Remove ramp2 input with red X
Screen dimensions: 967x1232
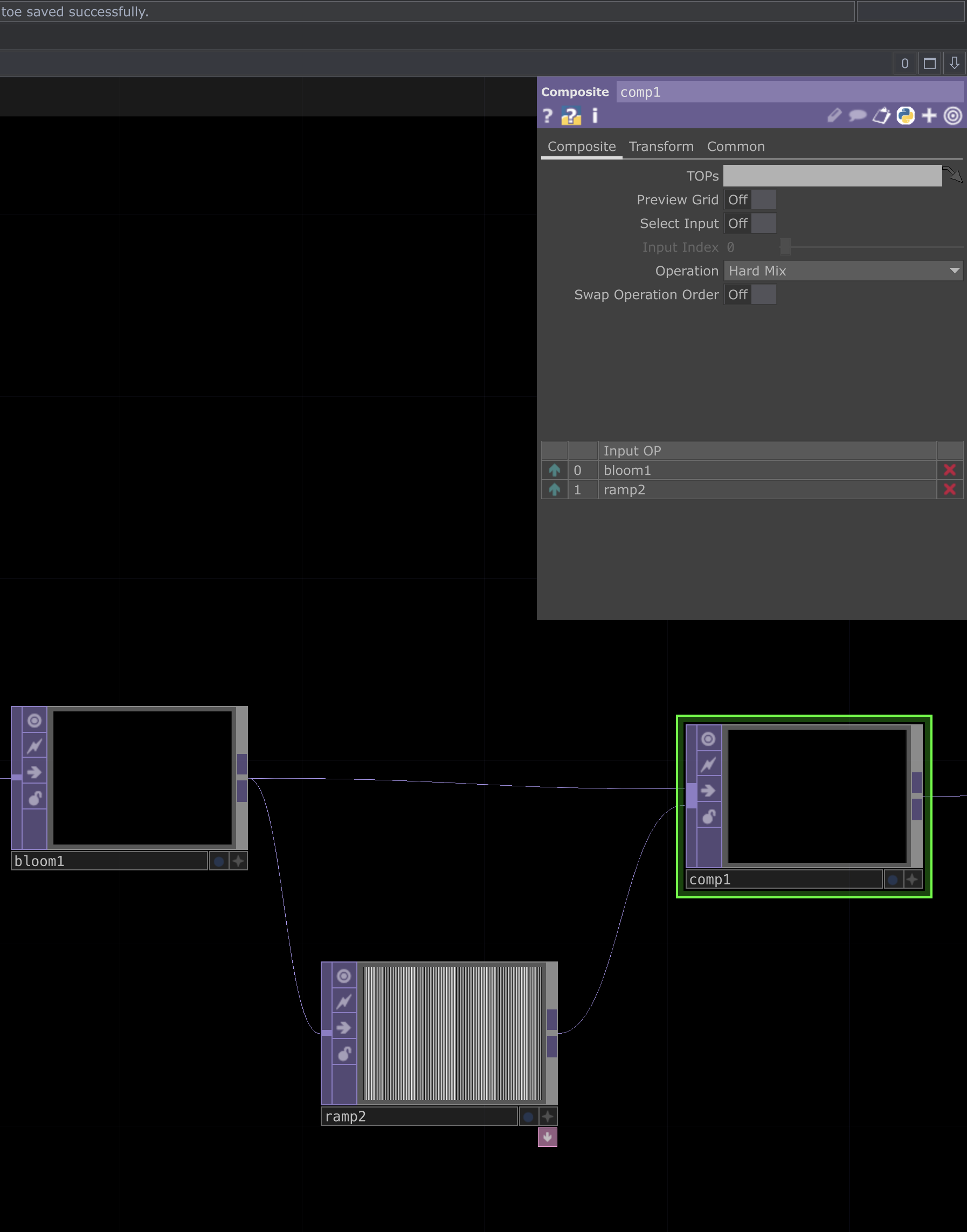pos(949,489)
